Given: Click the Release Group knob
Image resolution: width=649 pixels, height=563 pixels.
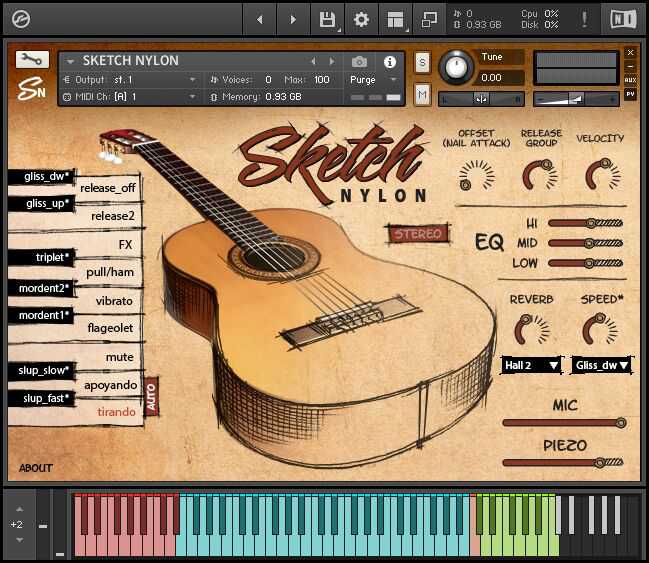Looking at the screenshot, I should [540, 175].
